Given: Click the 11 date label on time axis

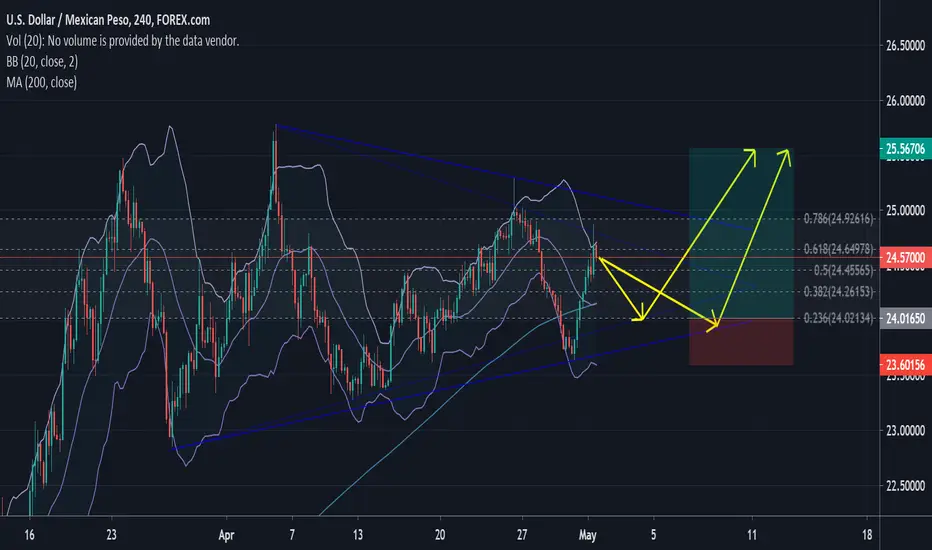Looking at the screenshot, I should coord(752,535).
